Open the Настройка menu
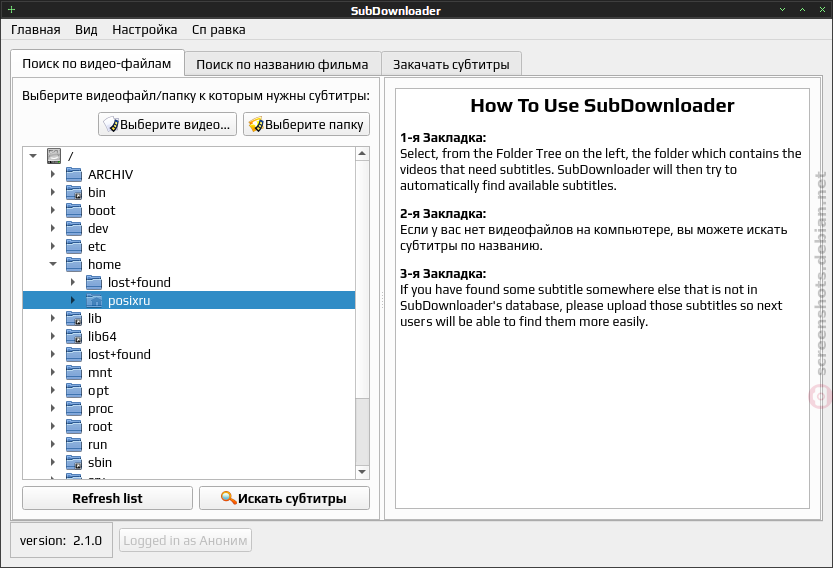This screenshot has height=568, width=833. click(144, 30)
